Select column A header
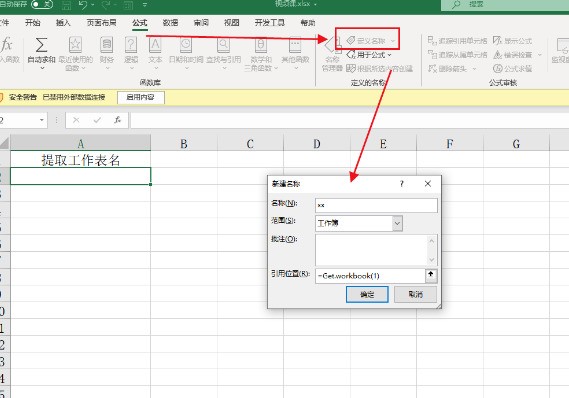 pos(81,144)
